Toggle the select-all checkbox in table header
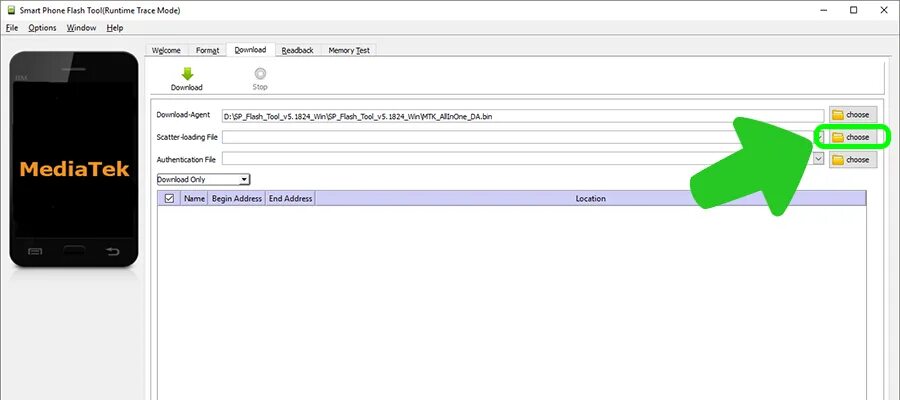 pyautogui.click(x=169, y=199)
